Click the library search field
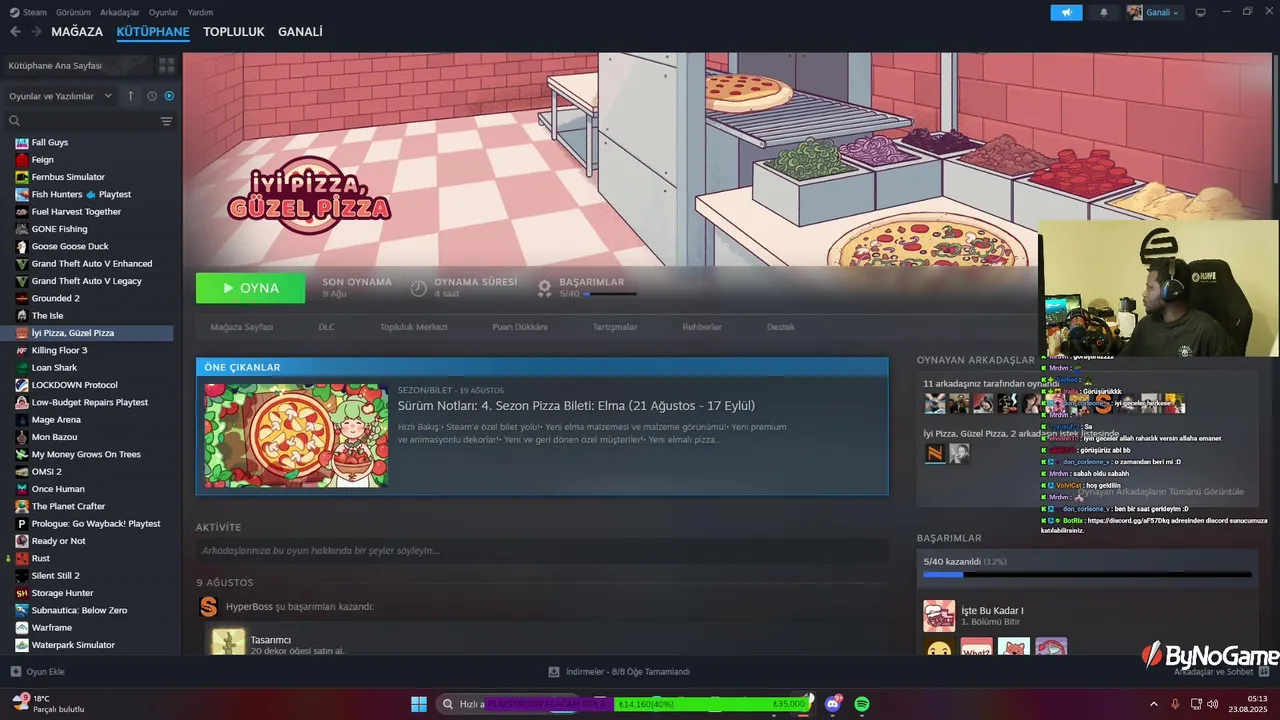 click(x=80, y=121)
